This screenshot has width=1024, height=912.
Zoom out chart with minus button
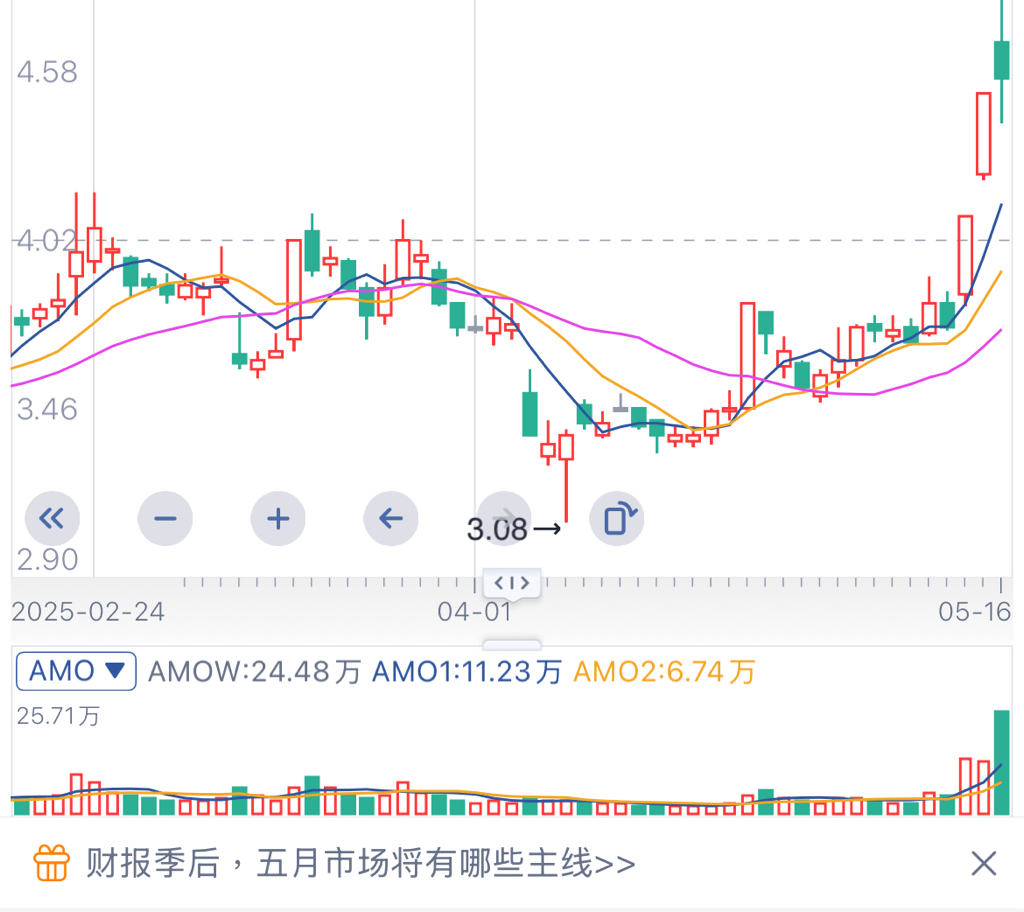point(165,519)
